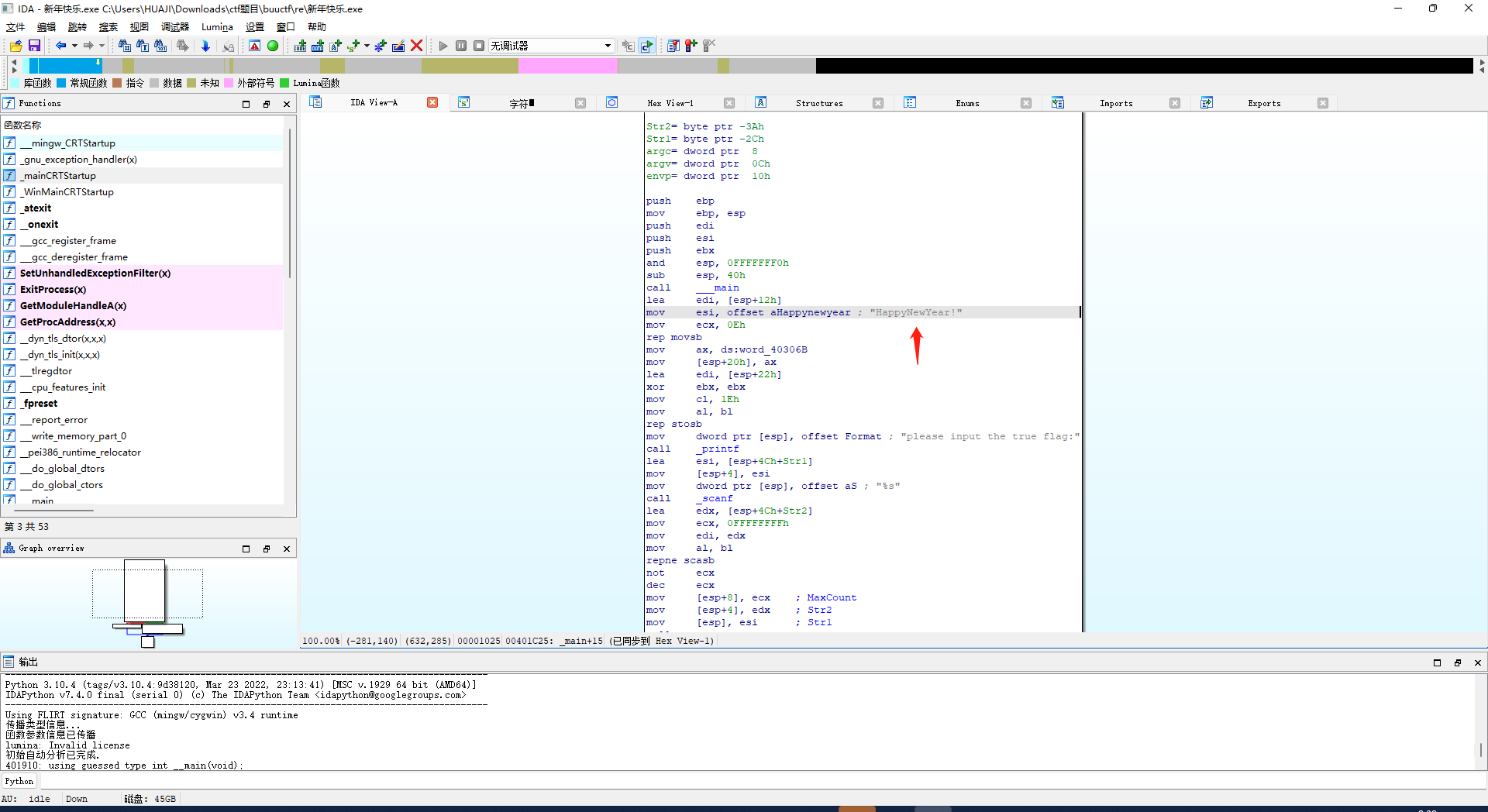This screenshot has height=812, width=1488.
Task: Jump back with the blue left arrow
Action: click(x=60, y=46)
